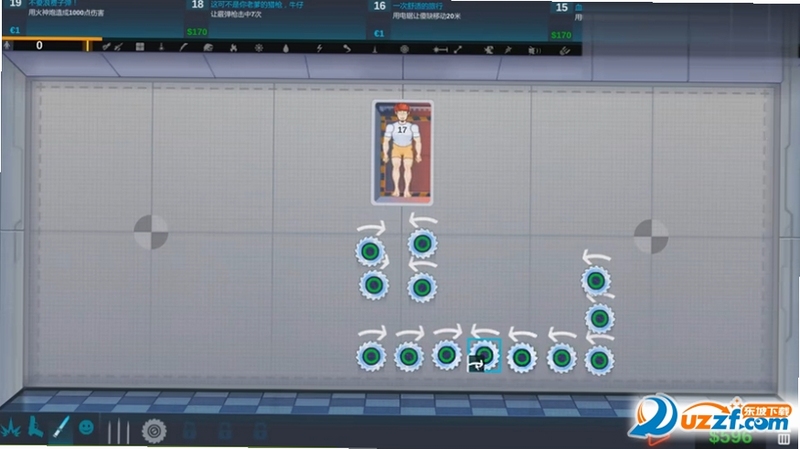Click the left wall anchor target

point(151,232)
